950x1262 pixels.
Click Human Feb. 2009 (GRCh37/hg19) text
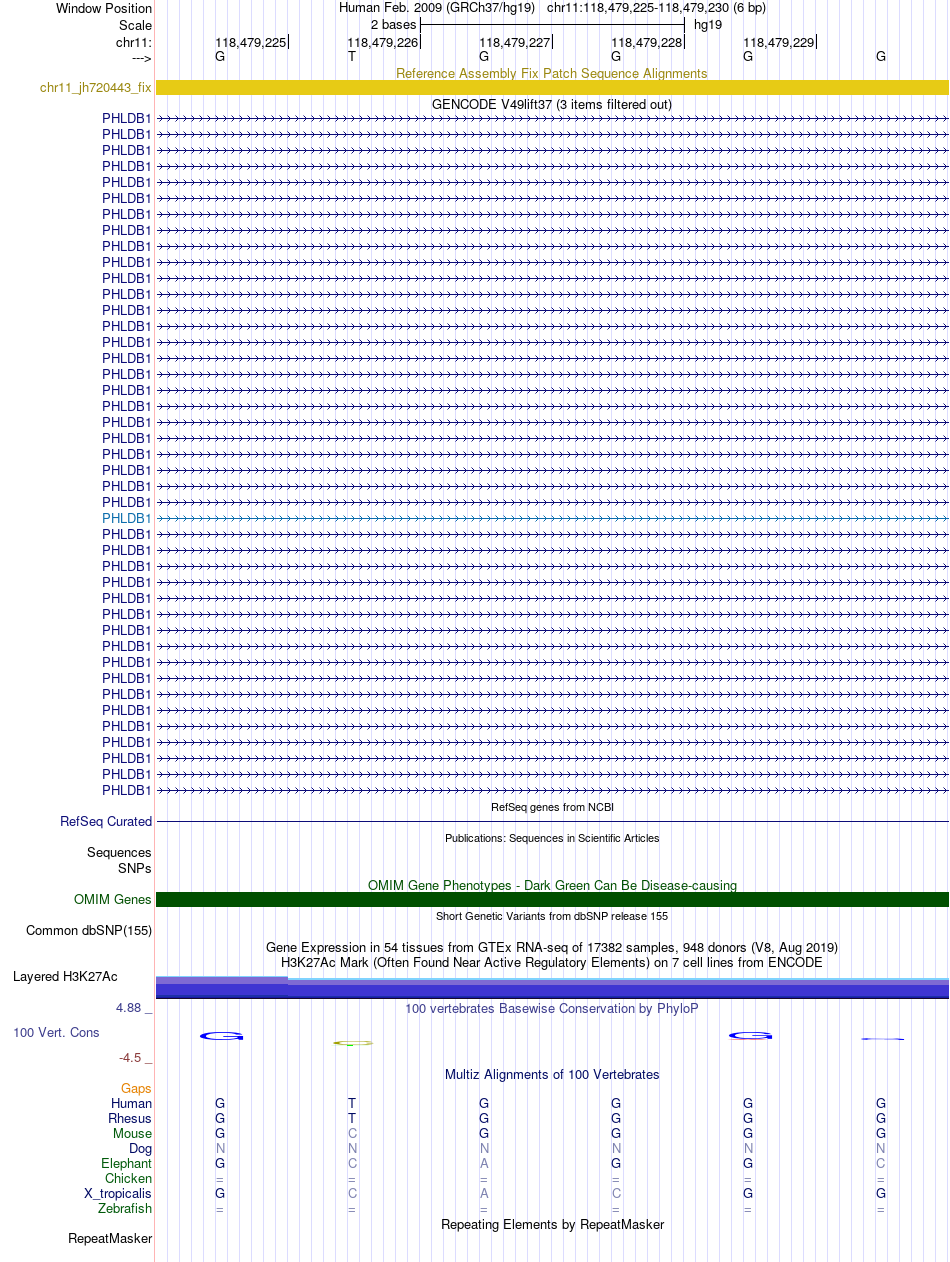[x=437, y=8]
